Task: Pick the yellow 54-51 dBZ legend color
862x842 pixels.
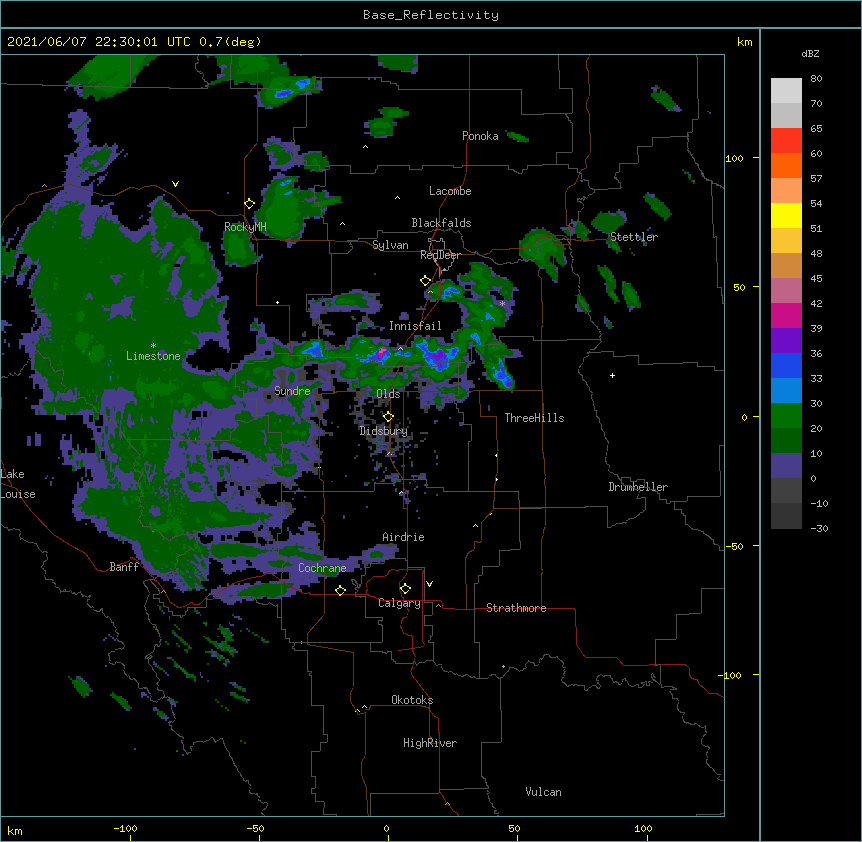Action: (x=786, y=215)
